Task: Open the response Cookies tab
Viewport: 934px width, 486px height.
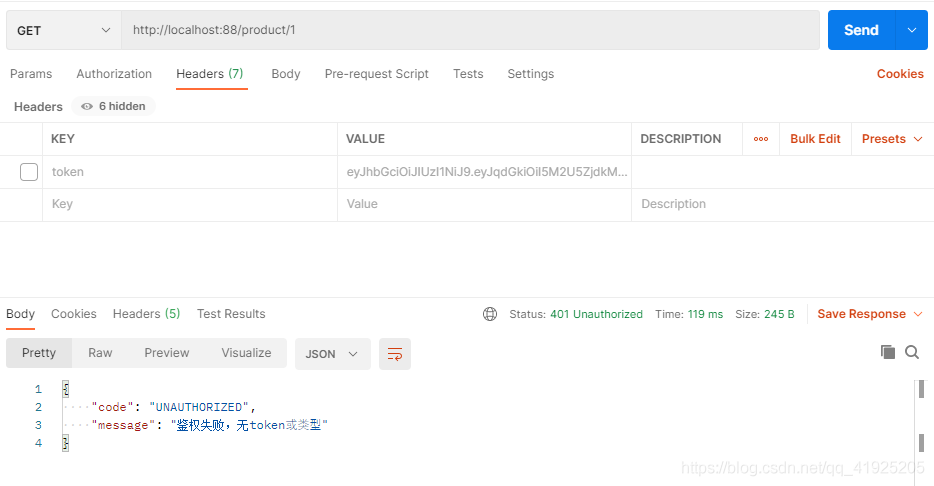Action: coord(74,314)
